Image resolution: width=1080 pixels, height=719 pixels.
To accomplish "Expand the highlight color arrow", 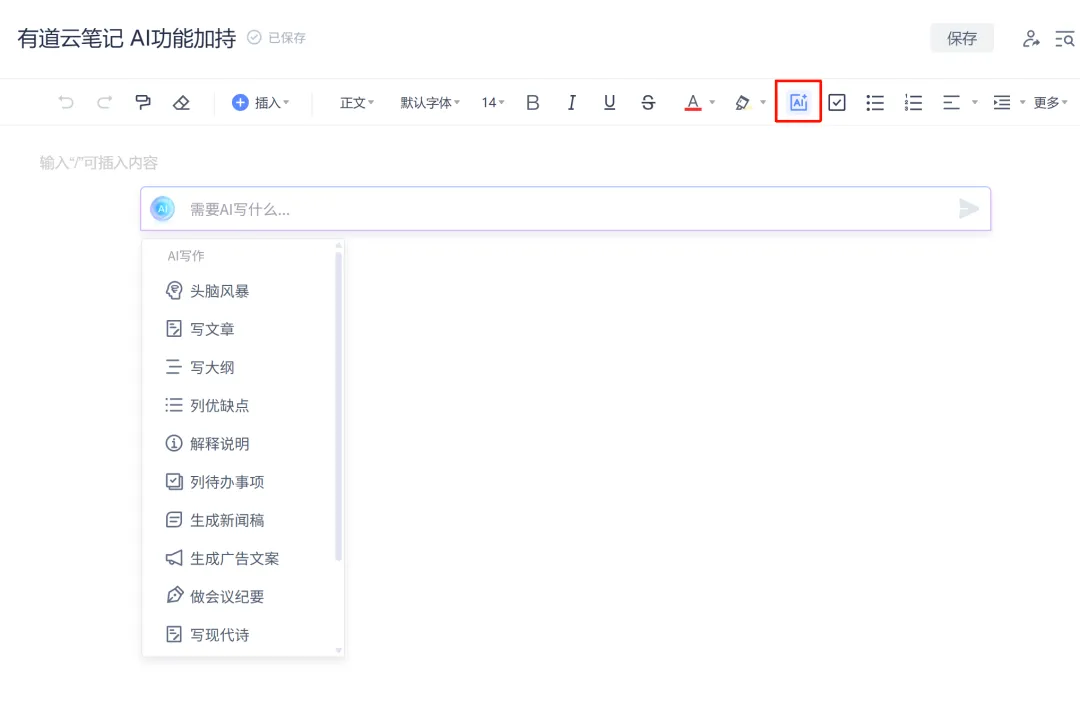I will [762, 103].
